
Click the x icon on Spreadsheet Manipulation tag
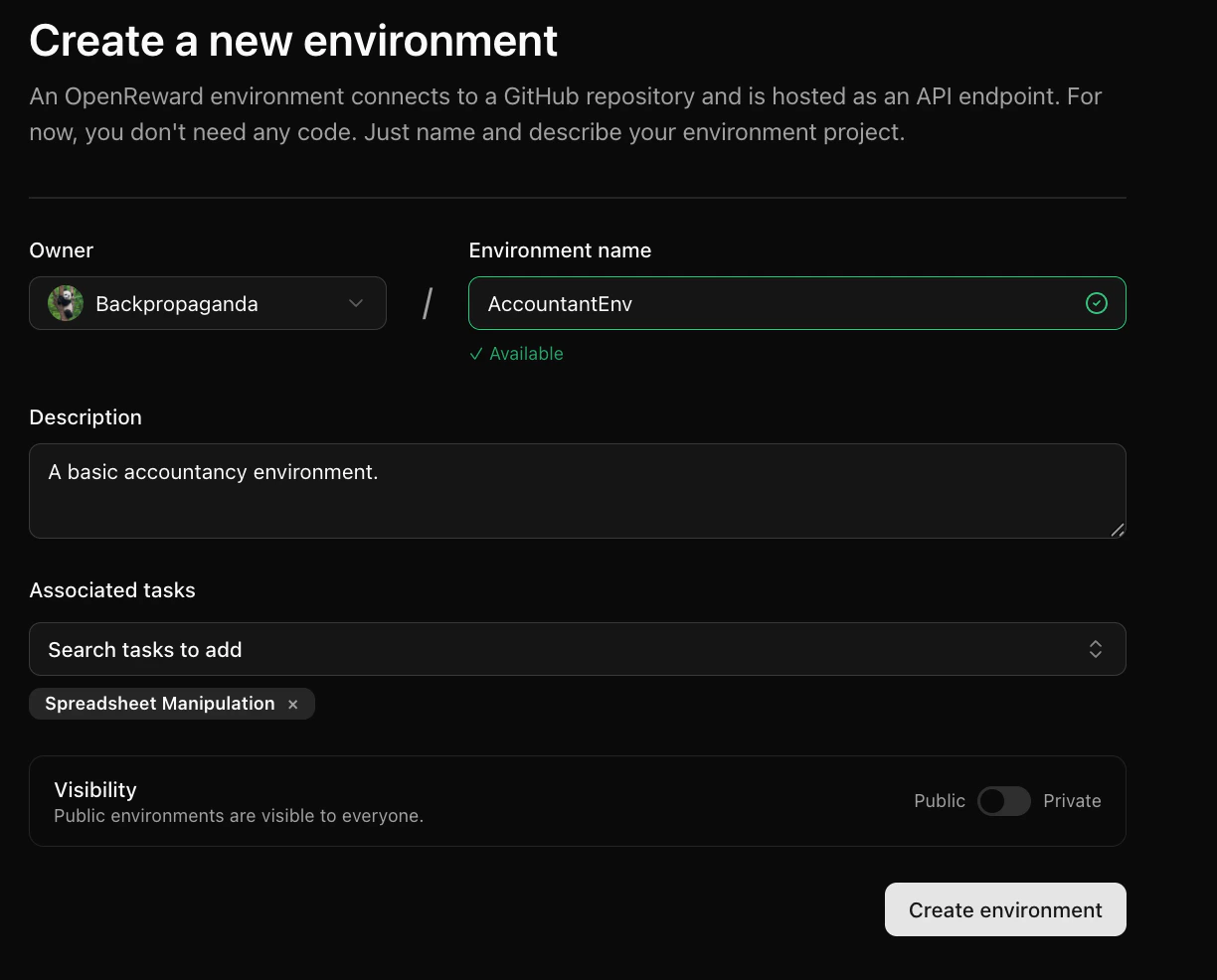coord(292,704)
